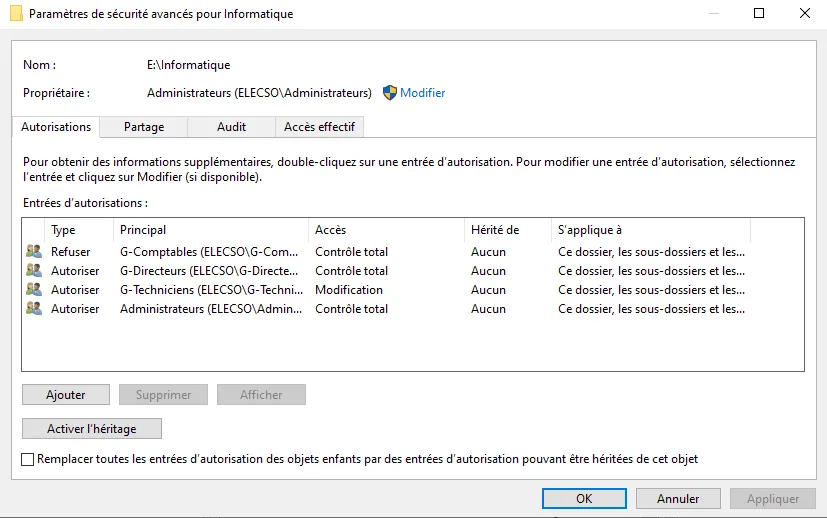Screen dimensions: 827x518
Task: Click the folder icon in the title bar
Action: 15,14
